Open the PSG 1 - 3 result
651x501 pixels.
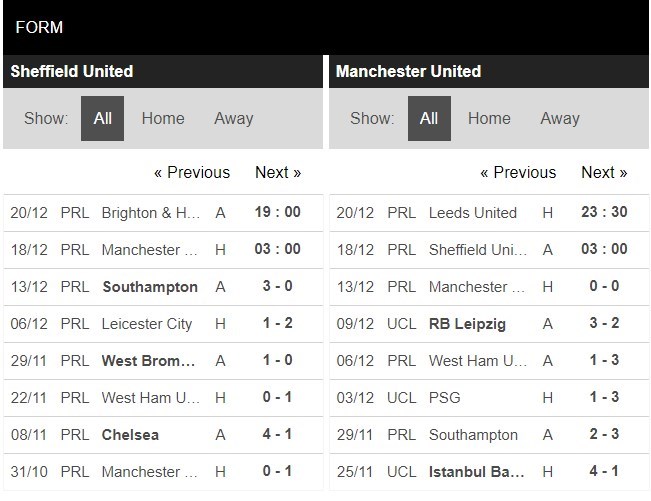445,398
